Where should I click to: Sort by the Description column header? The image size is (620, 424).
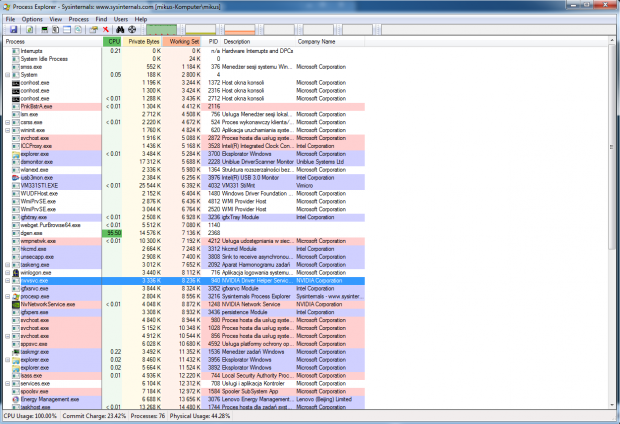pyautogui.click(x=259, y=42)
